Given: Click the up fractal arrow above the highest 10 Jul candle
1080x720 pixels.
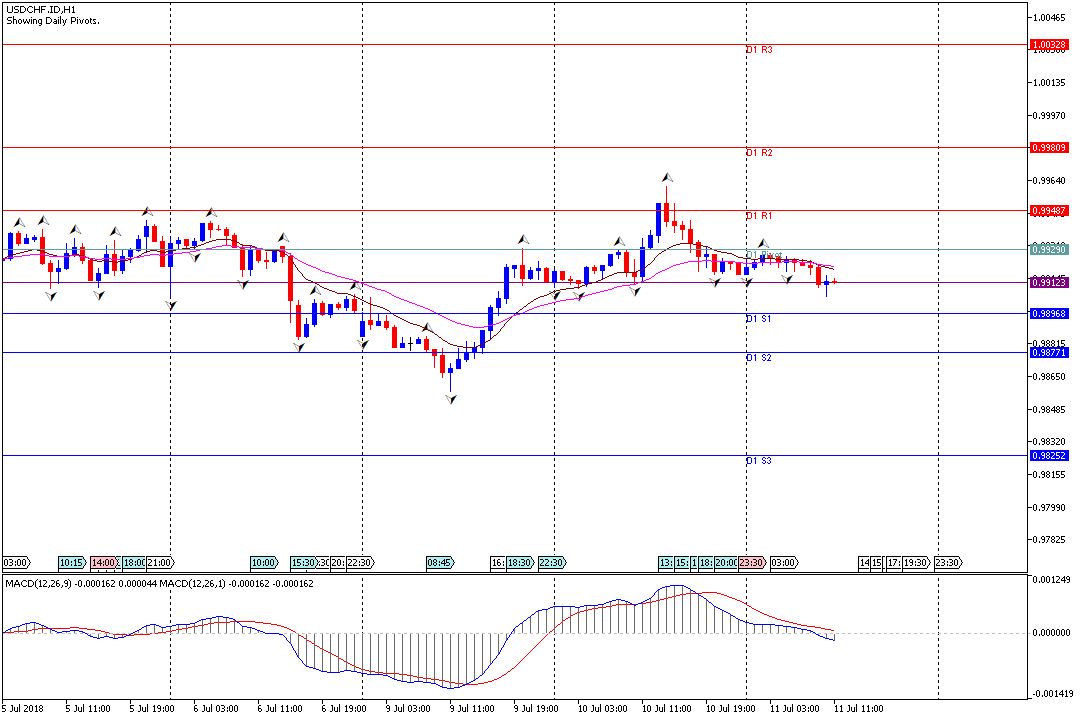Looking at the screenshot, I should point(667,178).
